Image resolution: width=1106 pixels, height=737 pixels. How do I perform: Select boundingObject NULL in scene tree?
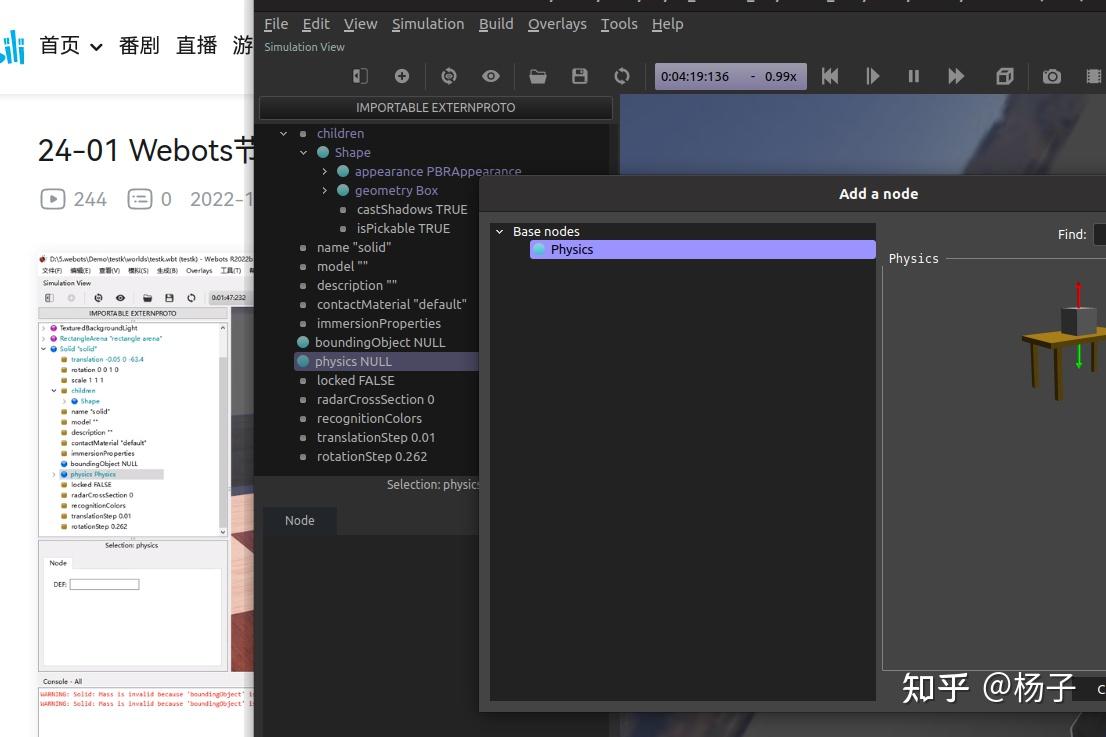pyautogui.click(x=381, y=342)
